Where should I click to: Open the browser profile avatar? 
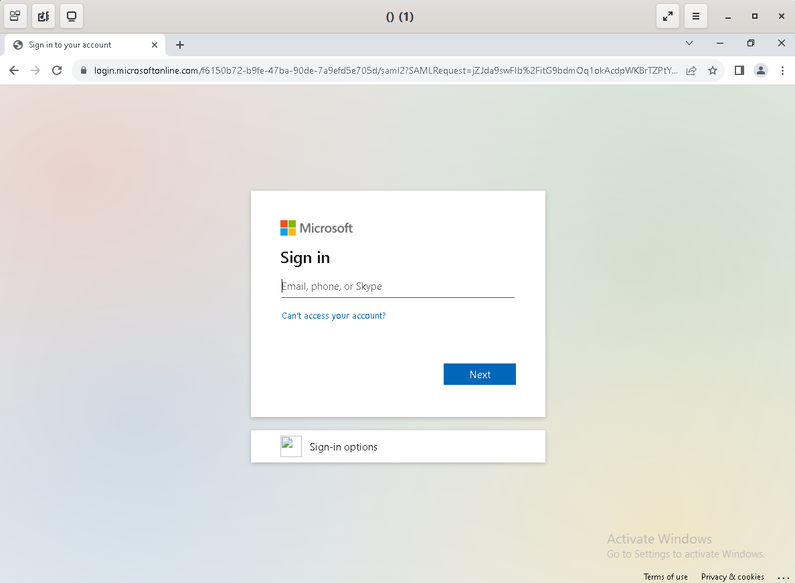[x=761, y=70]
